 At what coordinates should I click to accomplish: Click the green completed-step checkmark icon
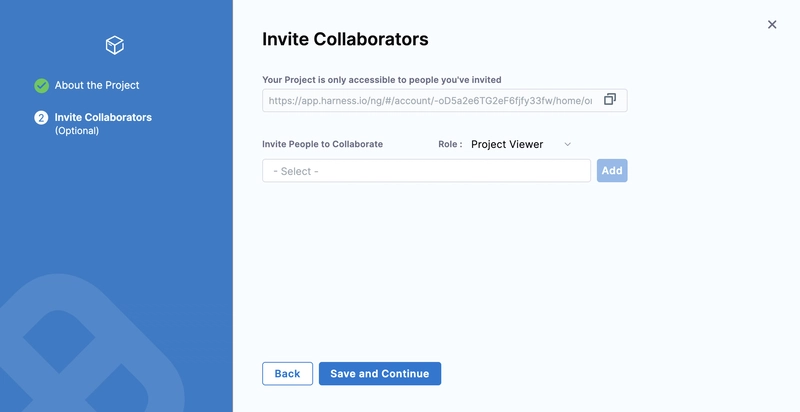pos(41,86)
